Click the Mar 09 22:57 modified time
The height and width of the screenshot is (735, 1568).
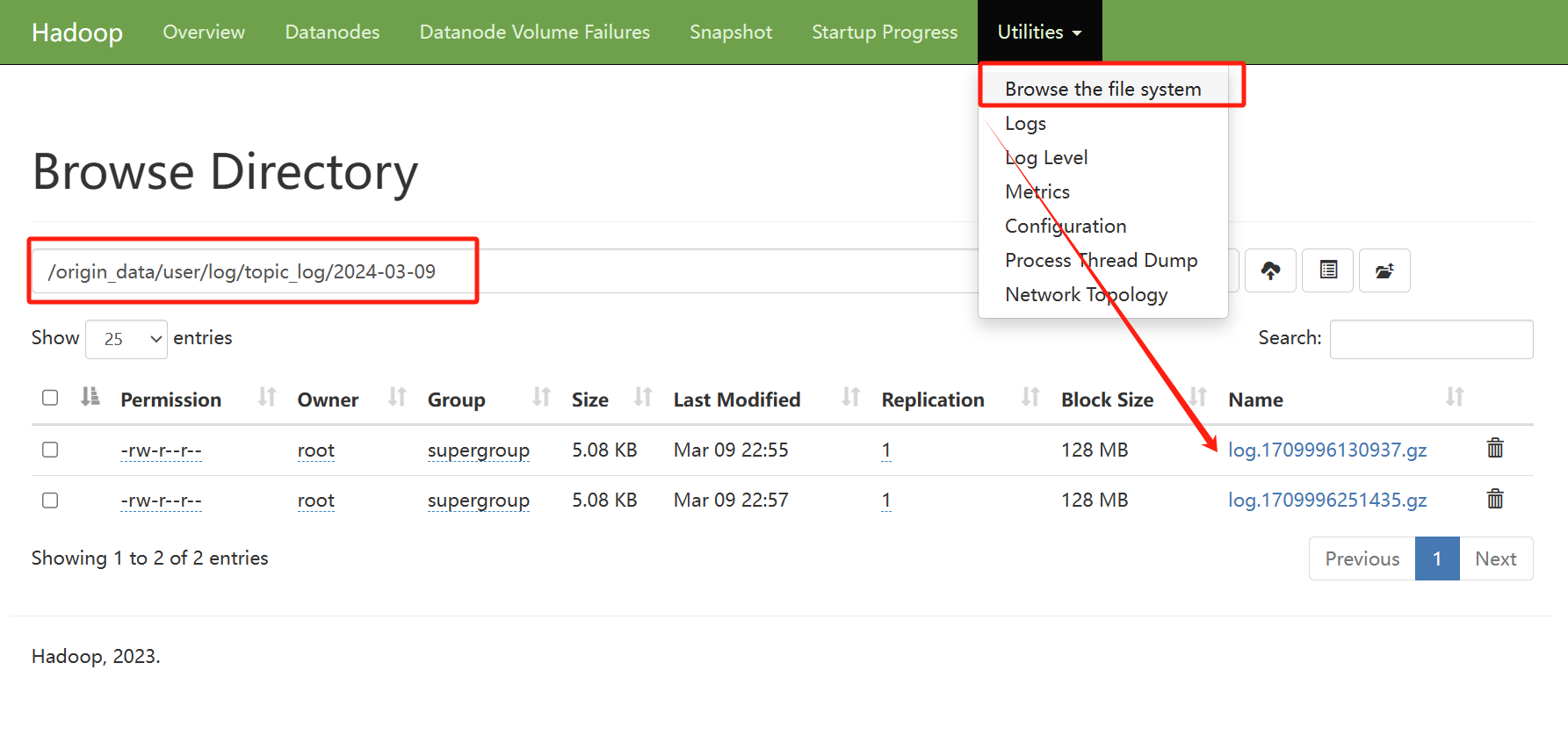731,500
